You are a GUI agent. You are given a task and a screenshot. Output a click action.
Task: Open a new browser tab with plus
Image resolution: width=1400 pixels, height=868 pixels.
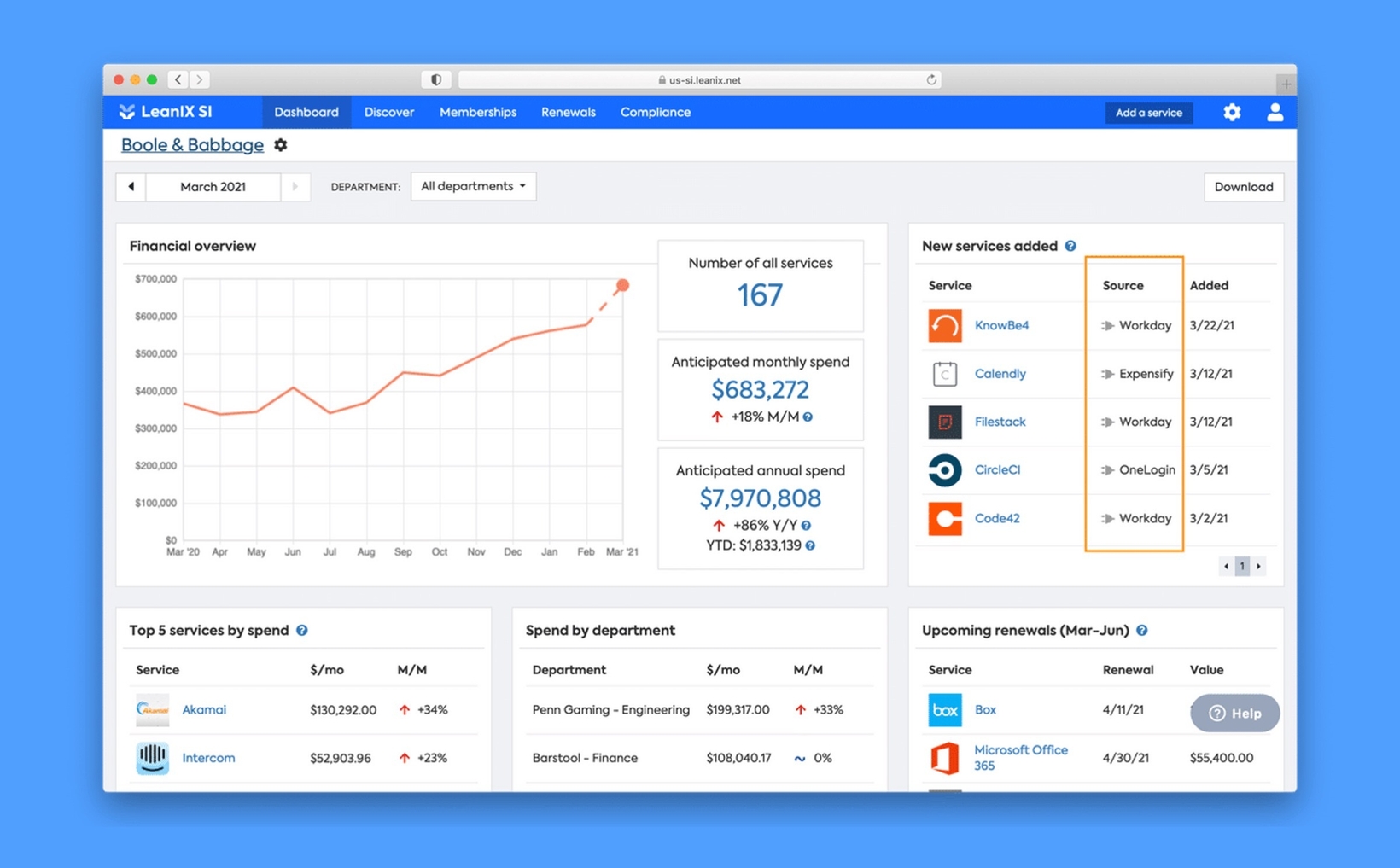coord(1286,84)
